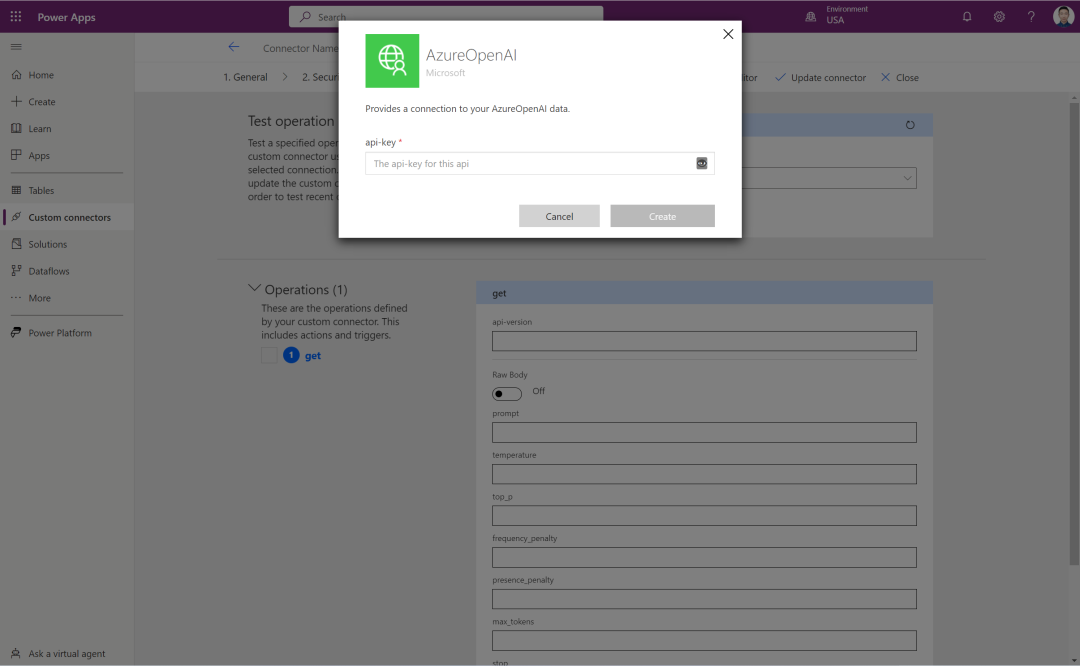Click the USA environment name
The image size is (1080, 666).
click(835, 21)
